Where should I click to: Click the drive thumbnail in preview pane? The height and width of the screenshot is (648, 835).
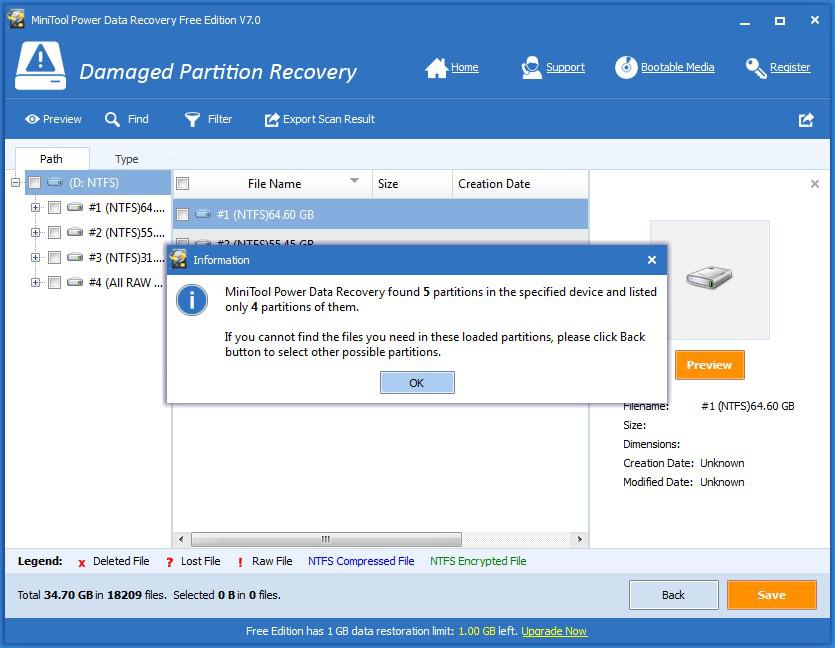click(x=709, y=280)
